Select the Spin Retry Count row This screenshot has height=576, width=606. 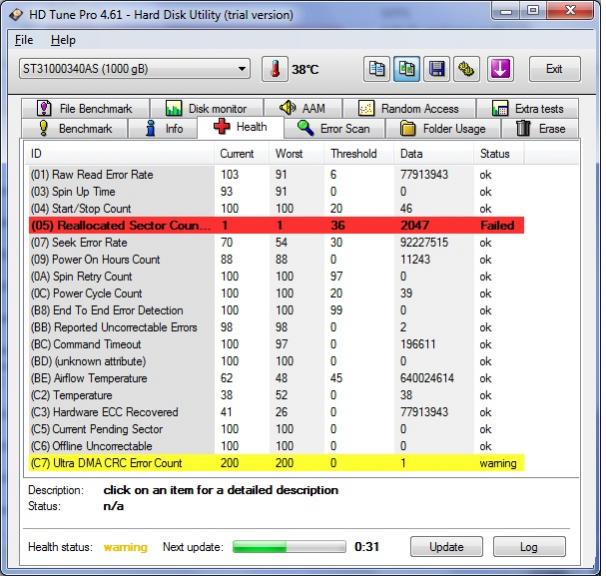tap(276, 276)
